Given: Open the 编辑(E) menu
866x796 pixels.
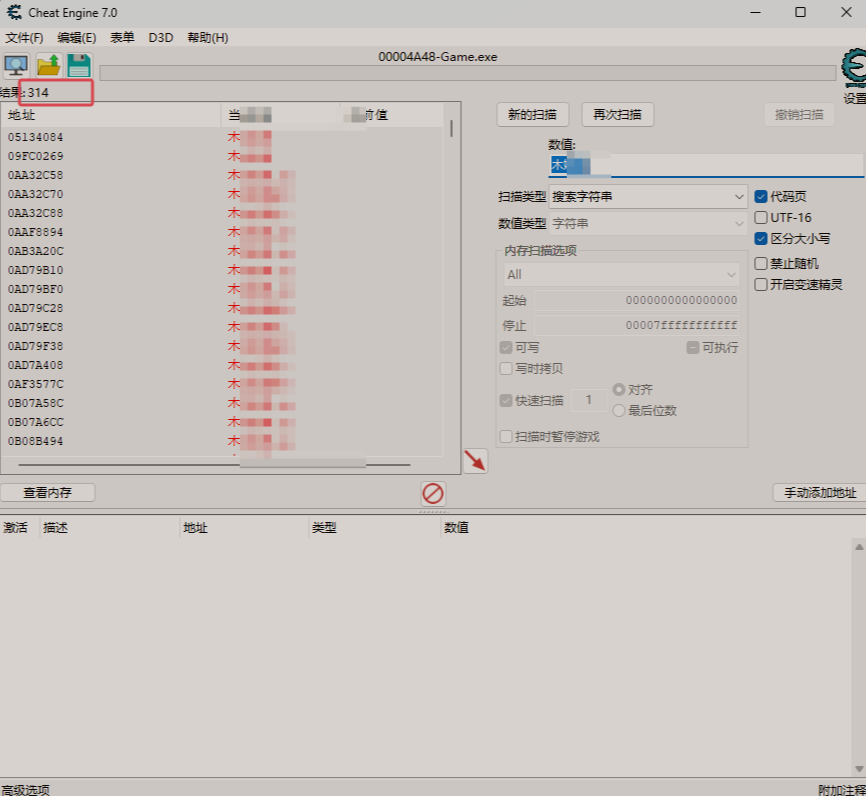Looking at the screenshot, I should tap(77, 38).
